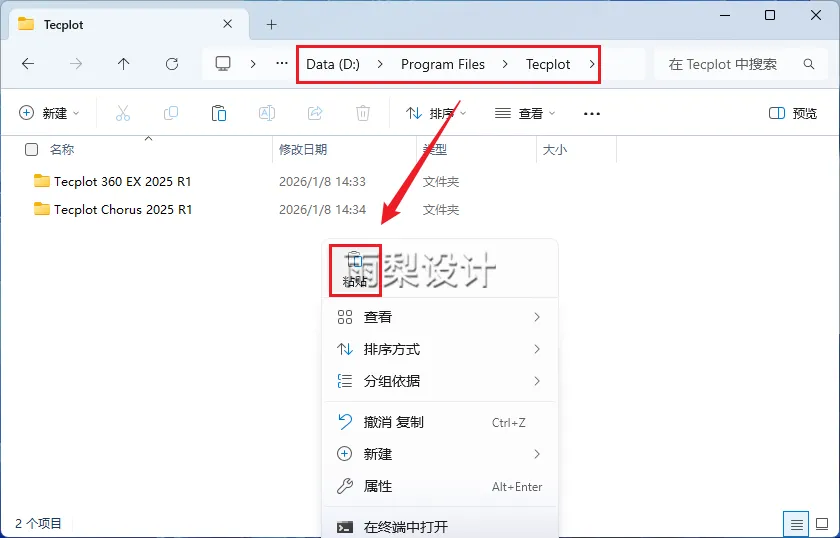
Task: Switch to large thumbnails view in status bar
Action: tap(822, 524)
